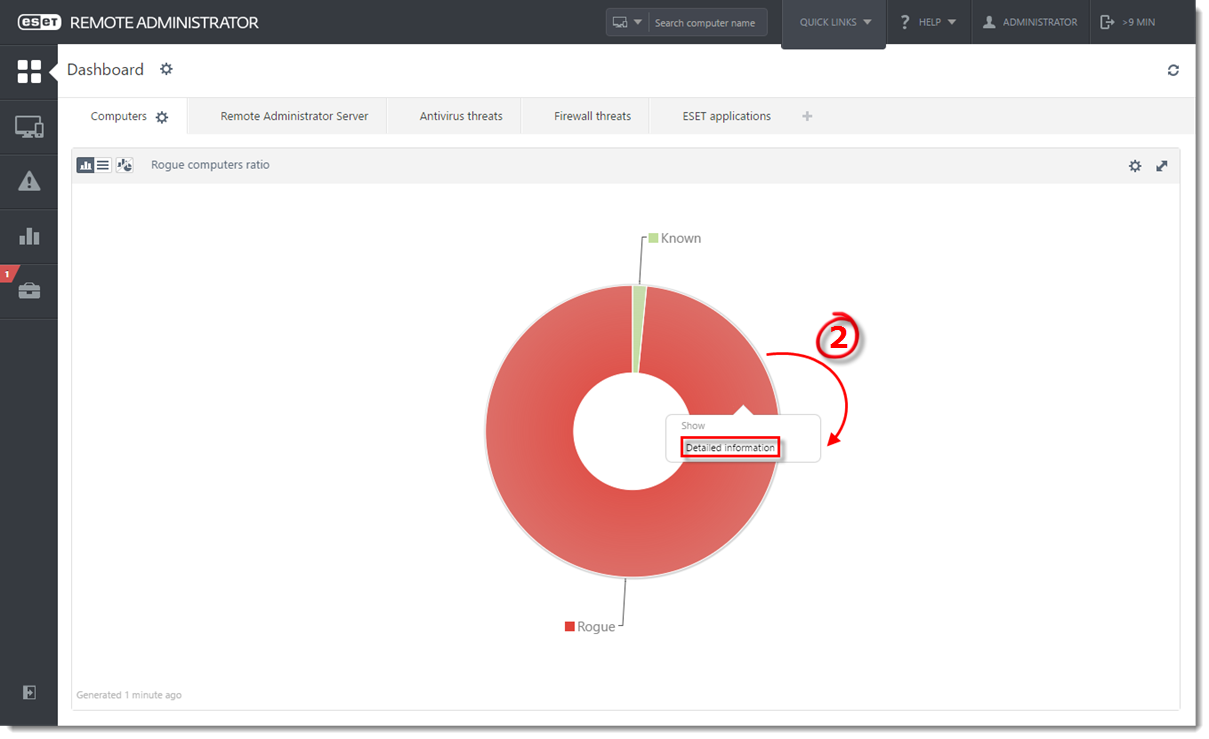Viewport: 1209px width, 739px height.
Task: Log out using the >9 MIN icon
Action: (1107, 22)
